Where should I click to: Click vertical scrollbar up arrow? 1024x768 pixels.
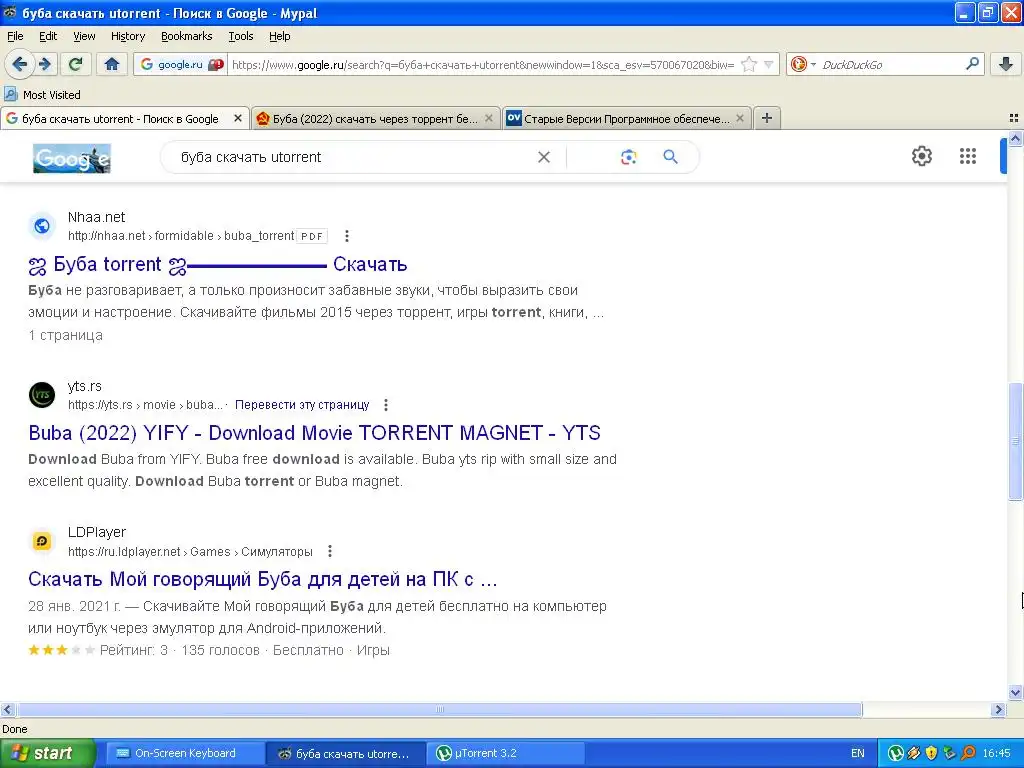(x=1015, y=138)
